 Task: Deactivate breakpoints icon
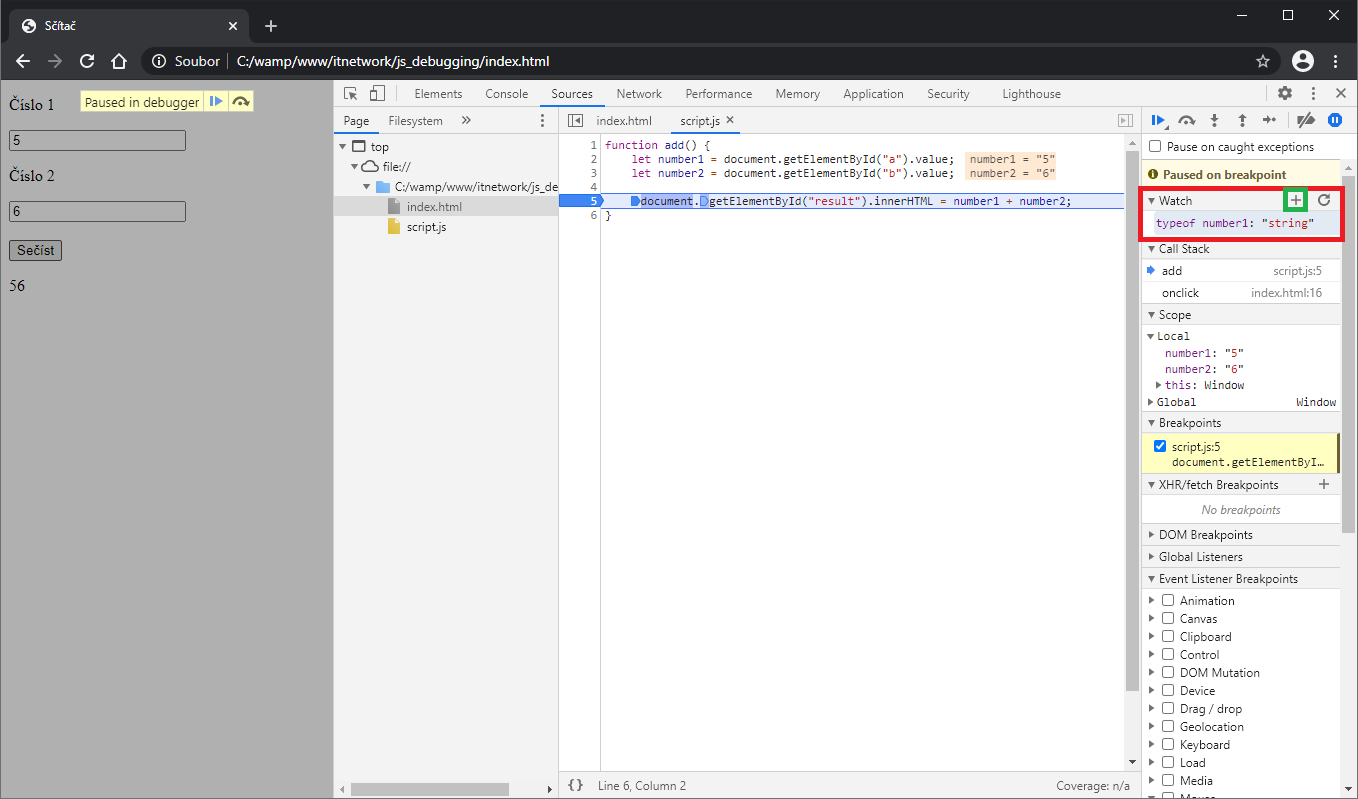[1305, 120]
